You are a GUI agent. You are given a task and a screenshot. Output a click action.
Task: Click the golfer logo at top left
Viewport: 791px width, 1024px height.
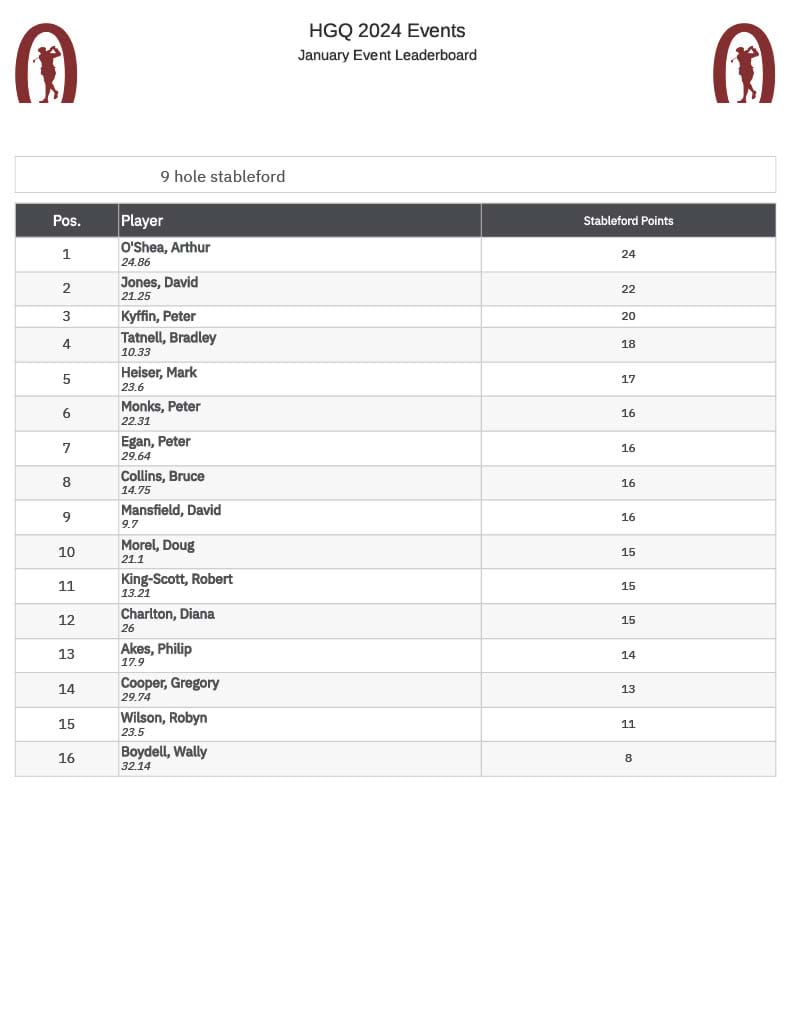(x=46, y=63)
